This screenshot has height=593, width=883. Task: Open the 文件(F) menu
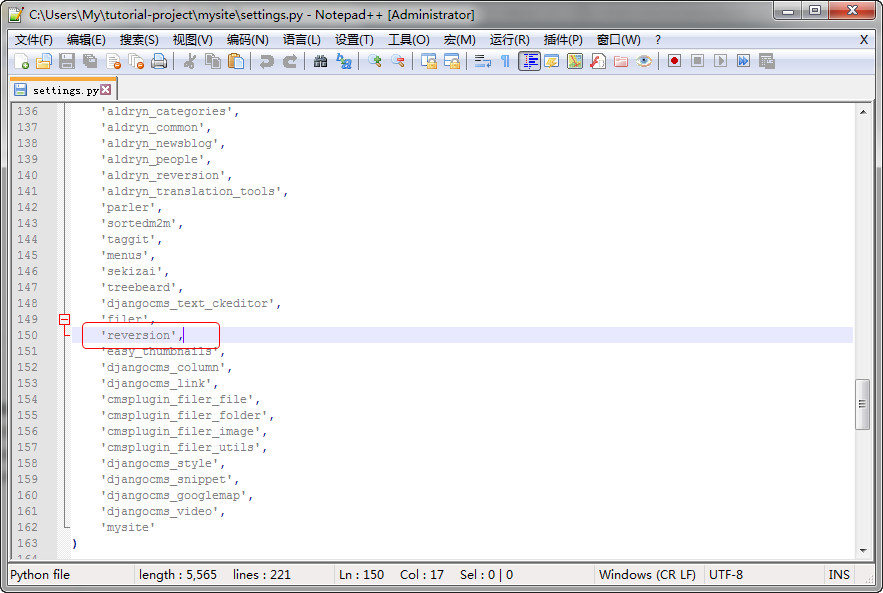pos(34,40)
